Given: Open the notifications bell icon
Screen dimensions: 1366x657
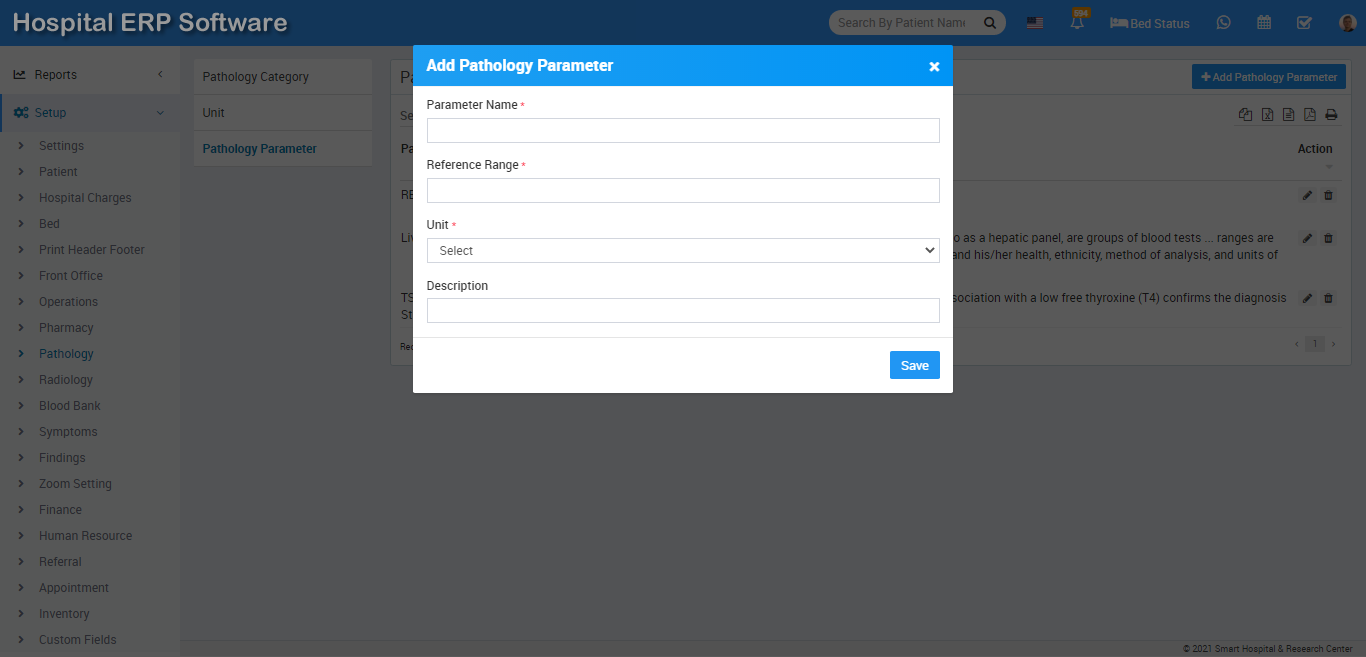Looking at the screenshot, I should [1078, 22].
